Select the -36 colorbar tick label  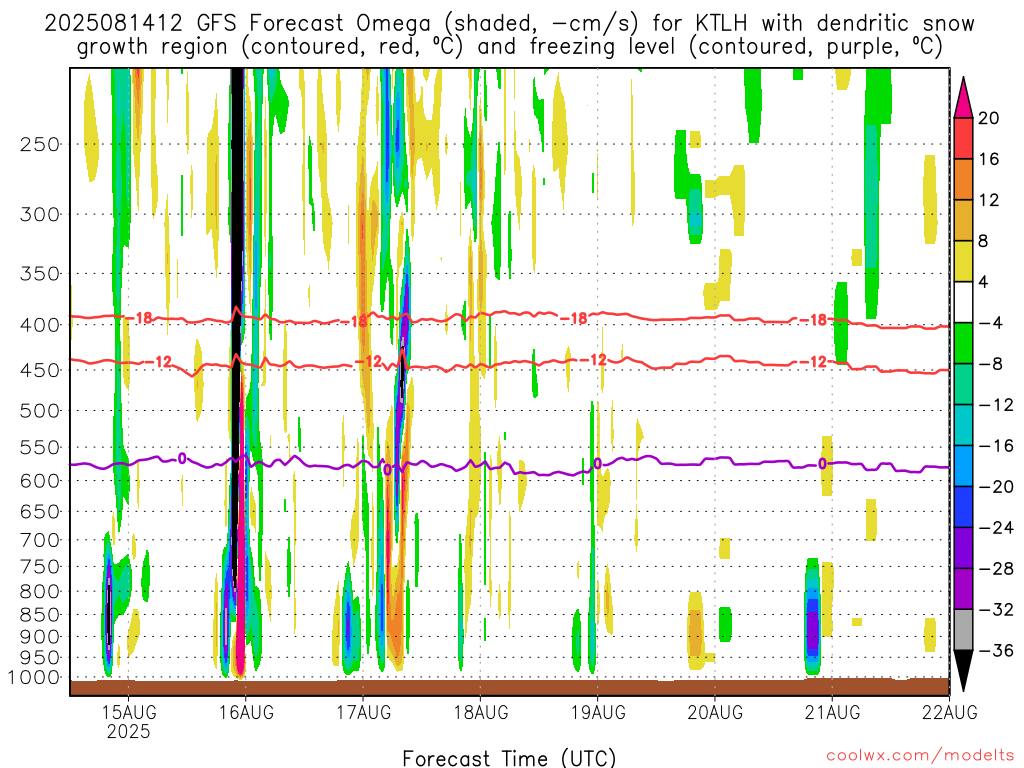point(996,650)
